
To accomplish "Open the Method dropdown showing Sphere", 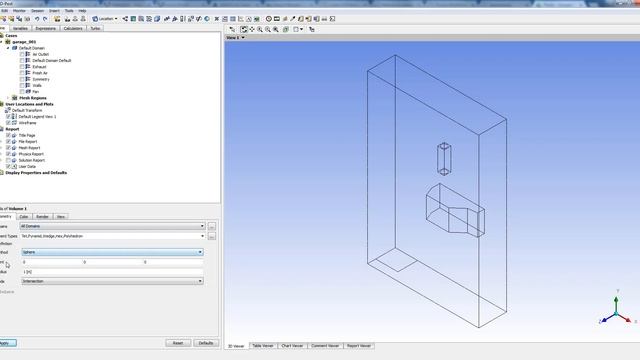I will coord(112,252).
